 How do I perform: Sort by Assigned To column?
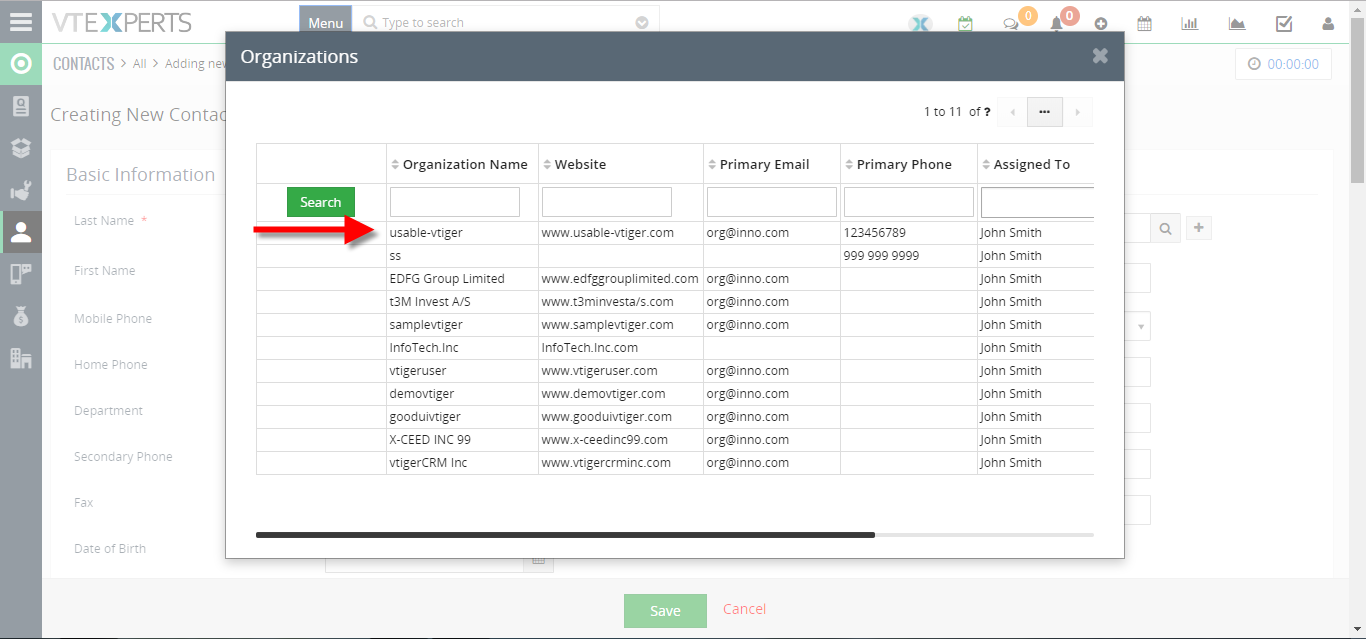[1025, 164]
